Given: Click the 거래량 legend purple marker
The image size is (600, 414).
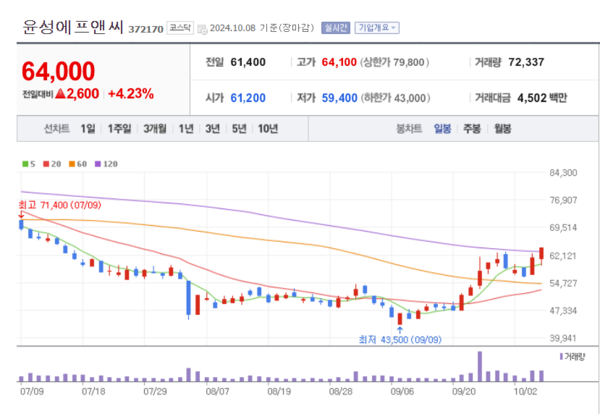Looking at the screenshot, I should [561, 357].
